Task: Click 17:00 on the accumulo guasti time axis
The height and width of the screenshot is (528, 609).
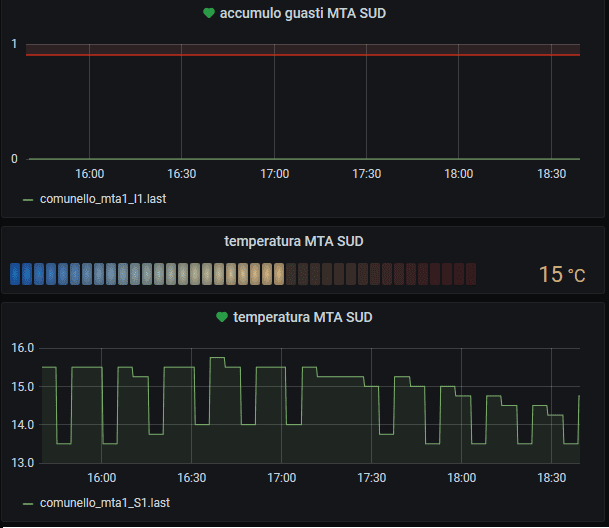Action: [x=274, y=174]
